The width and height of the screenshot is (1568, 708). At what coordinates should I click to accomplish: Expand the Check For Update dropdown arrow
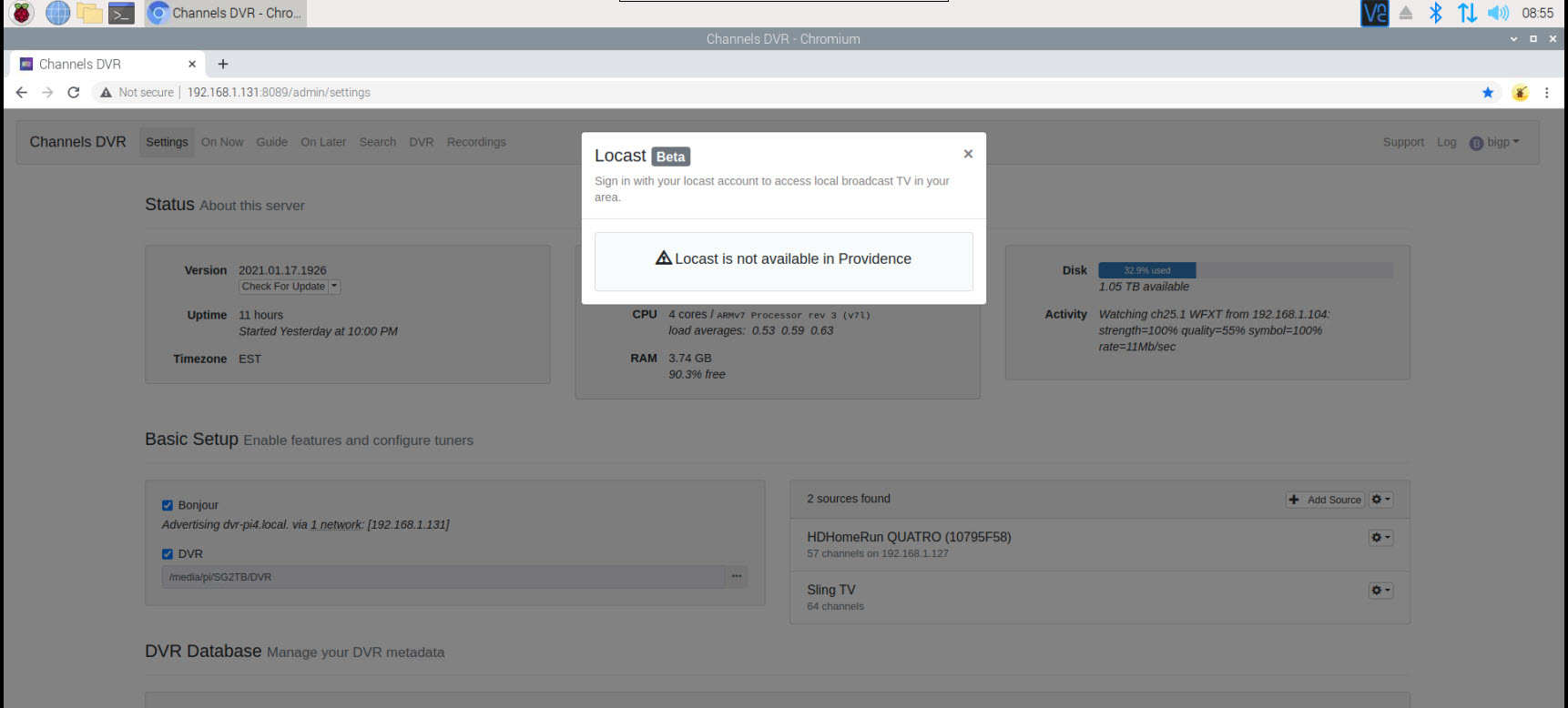[334, 286]
